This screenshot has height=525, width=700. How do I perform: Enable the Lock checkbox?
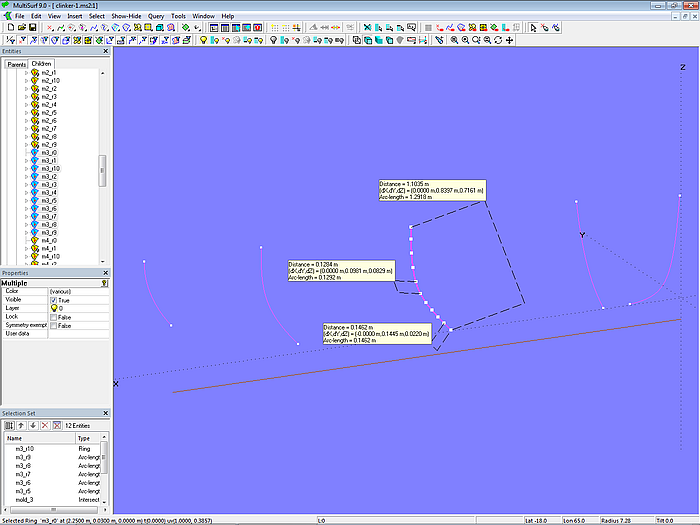point(54,317)
